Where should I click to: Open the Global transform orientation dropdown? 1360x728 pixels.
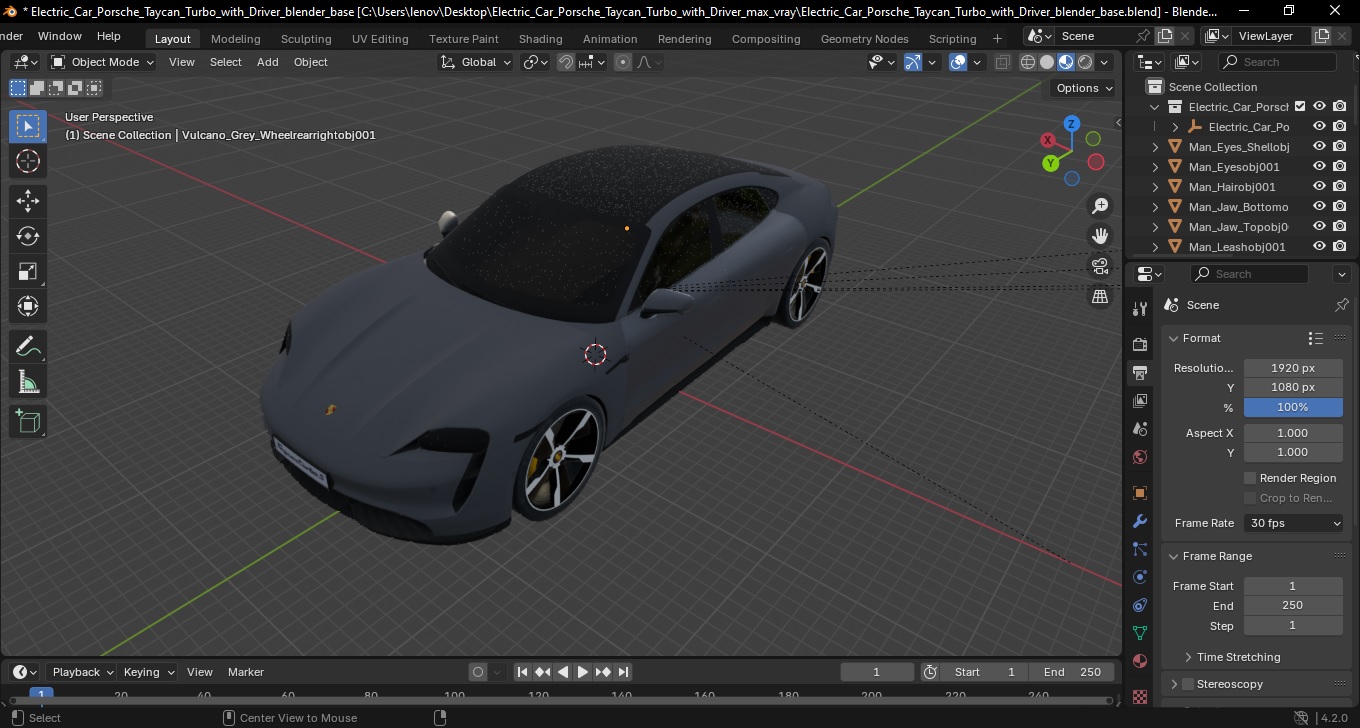coord(476,62)
